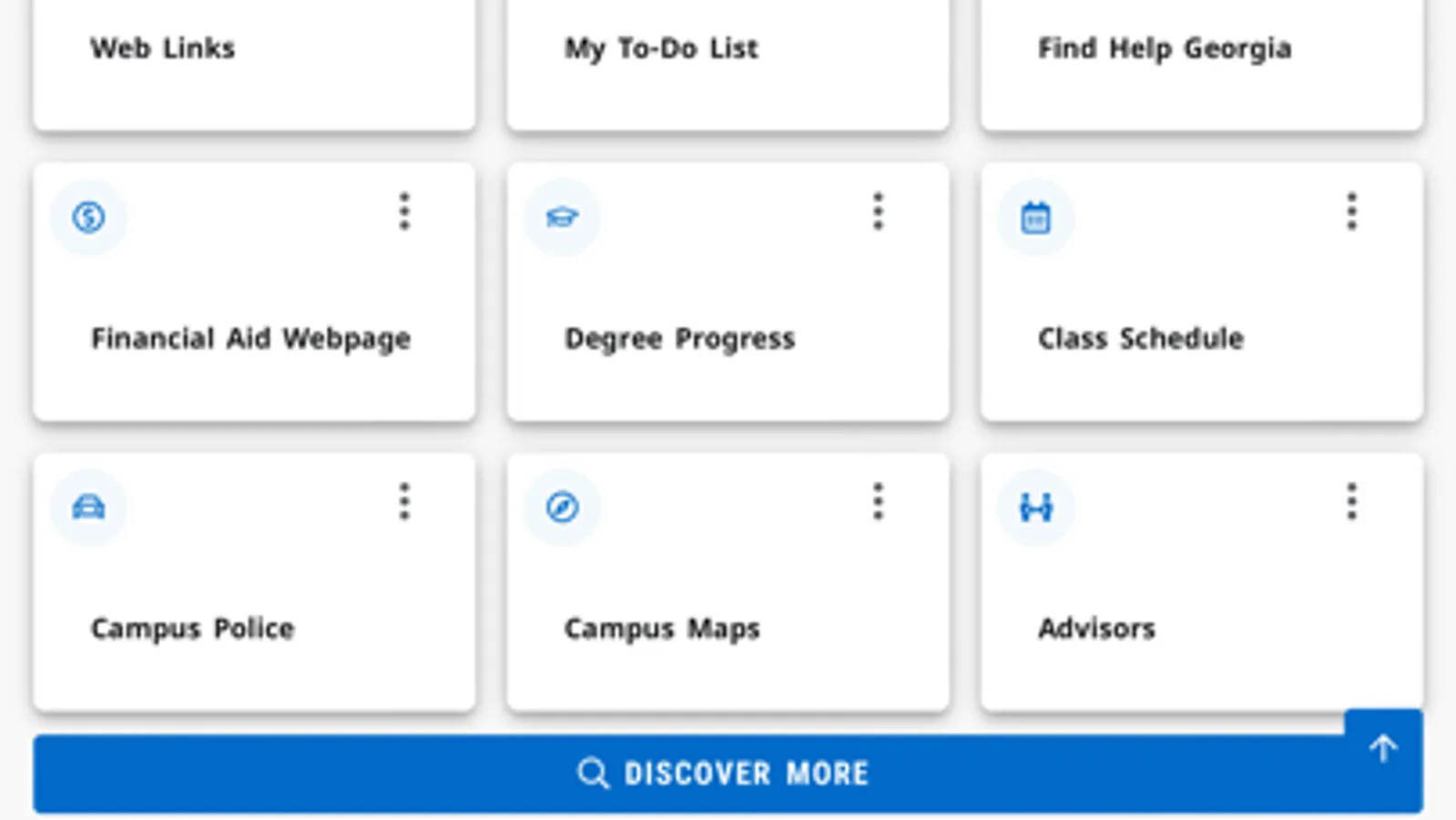Screen dimensions: 1456x820
Task: Open the three-dot menu on Advisors card
Action: click(x=1350, y=502)
